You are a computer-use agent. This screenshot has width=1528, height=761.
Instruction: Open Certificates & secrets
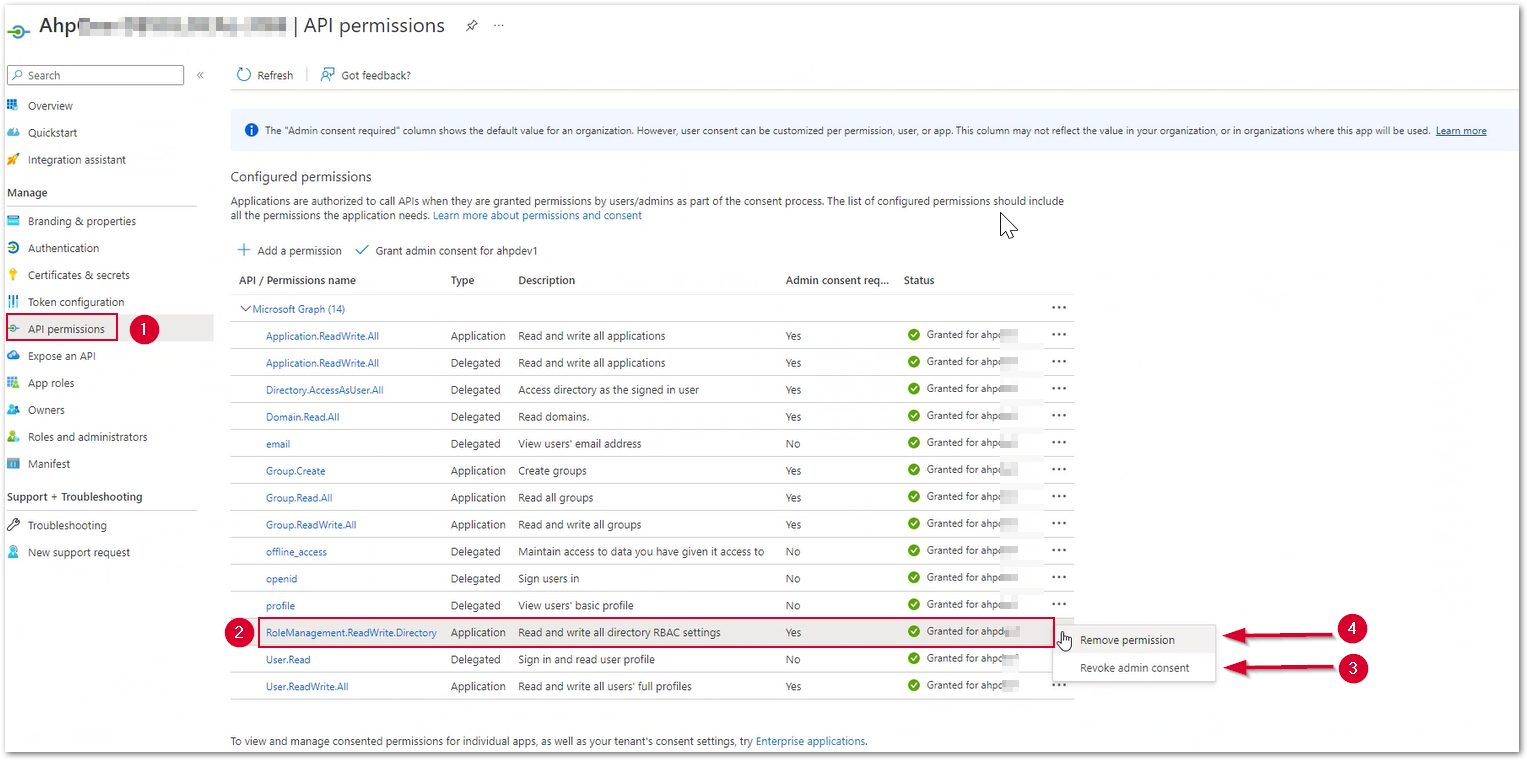pyautogui.click(x=79, y=275)
